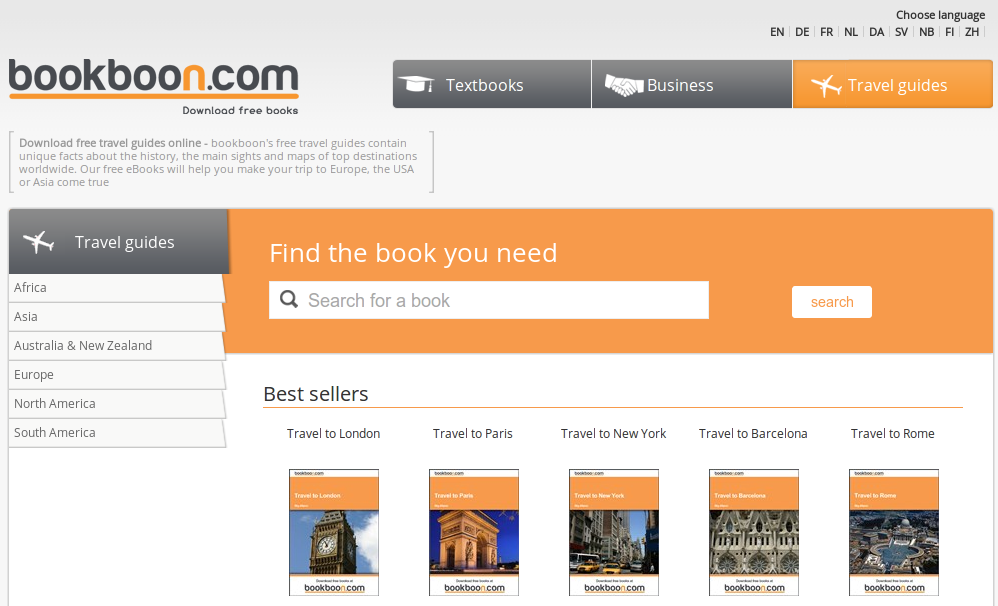Screen dimensions: 998x606
Task: Open the Travel to Paris guide link
Action: [x=472, y=433]
